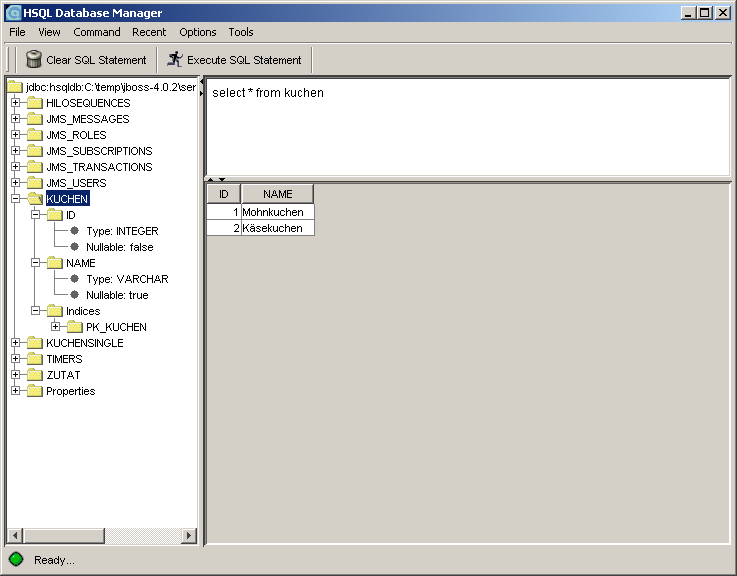Image resolution: width=737 pixels, height=576 pixels.
Task: Open the Options menu
Action: pyautogui.click(x=198, y=32)
